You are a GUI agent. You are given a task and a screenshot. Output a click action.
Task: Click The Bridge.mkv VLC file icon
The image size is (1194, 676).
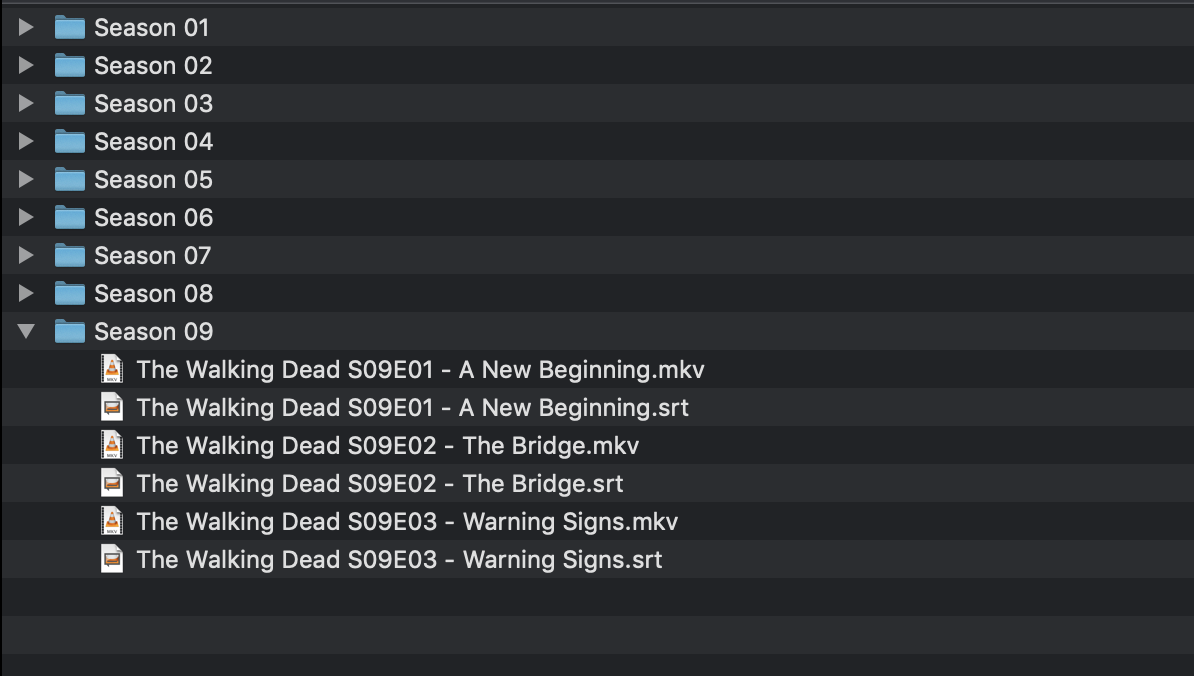(112, 446)
